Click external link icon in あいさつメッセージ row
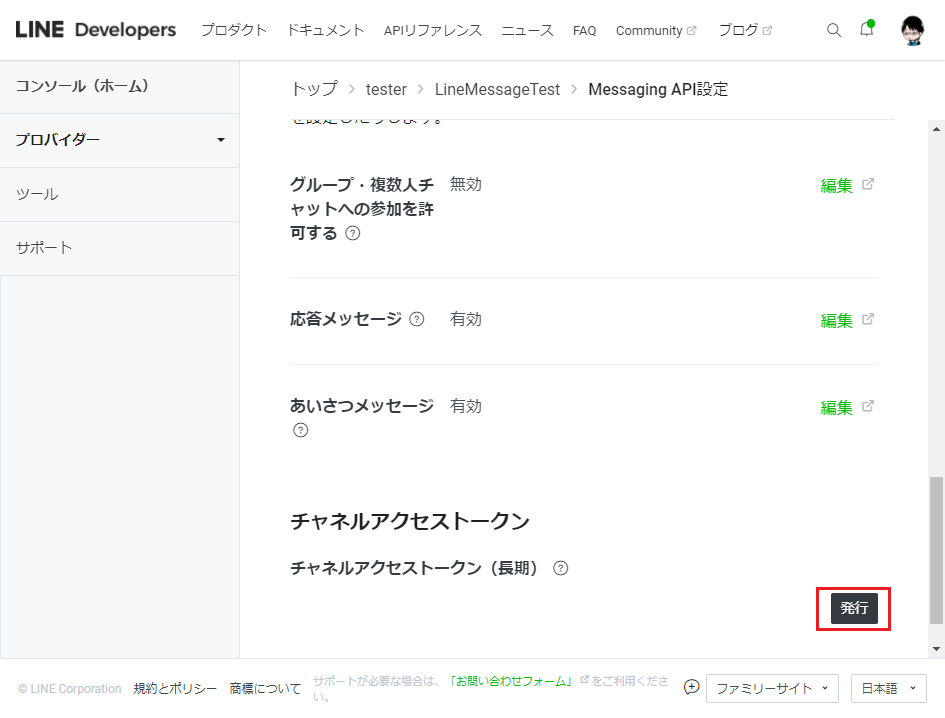The width and height of the screenshot is (945, 718). [868, 406]
